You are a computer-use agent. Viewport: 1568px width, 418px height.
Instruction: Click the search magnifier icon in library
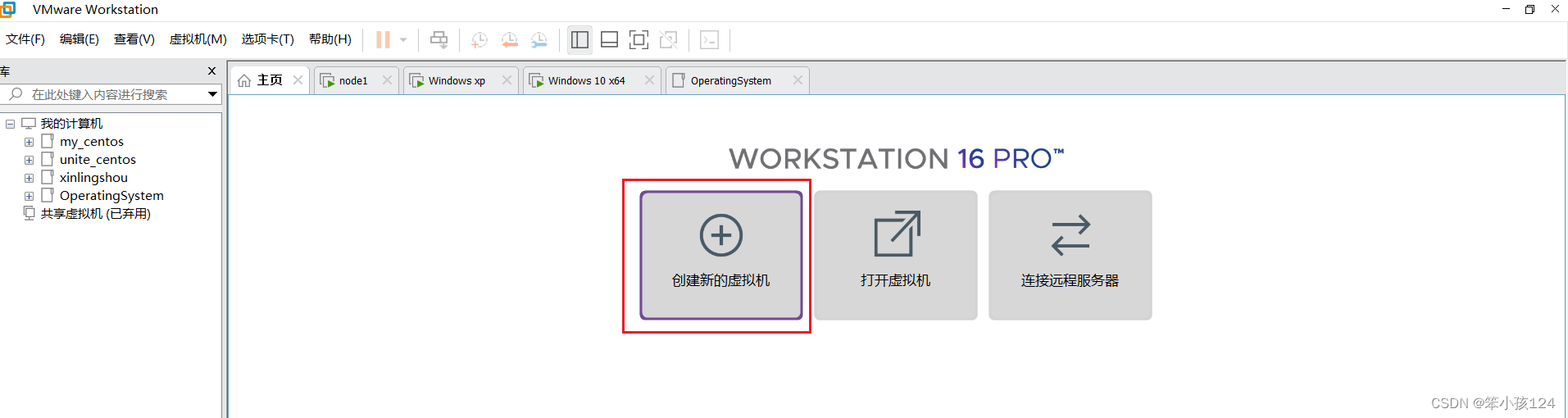[16, 94]
